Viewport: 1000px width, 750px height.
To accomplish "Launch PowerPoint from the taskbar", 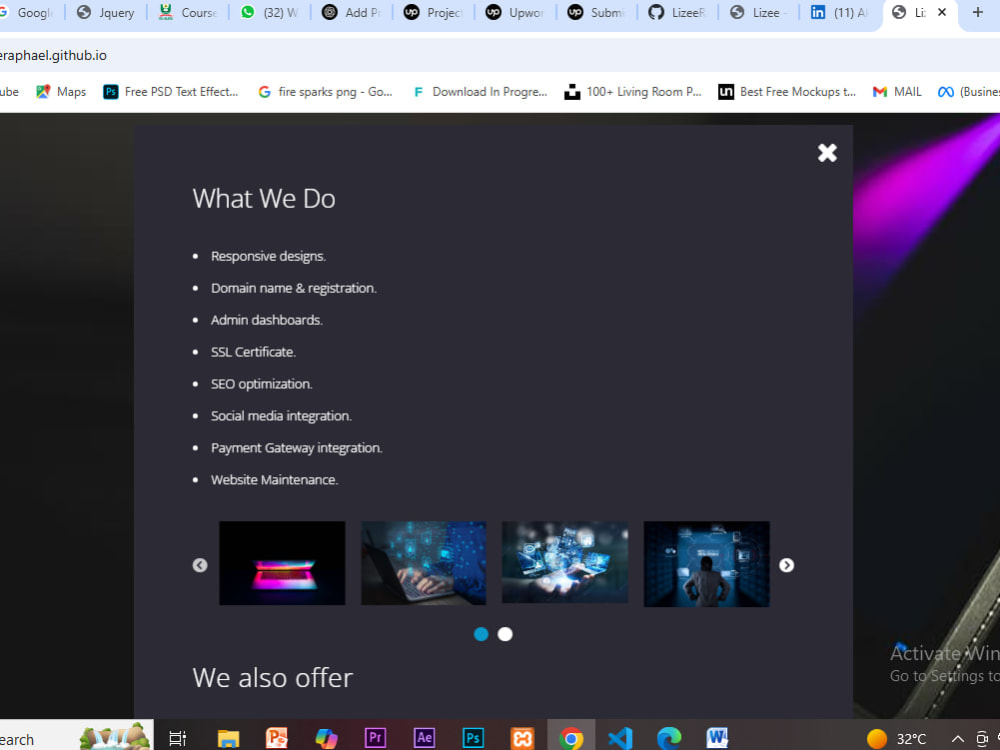I will [x=277, y=739].
